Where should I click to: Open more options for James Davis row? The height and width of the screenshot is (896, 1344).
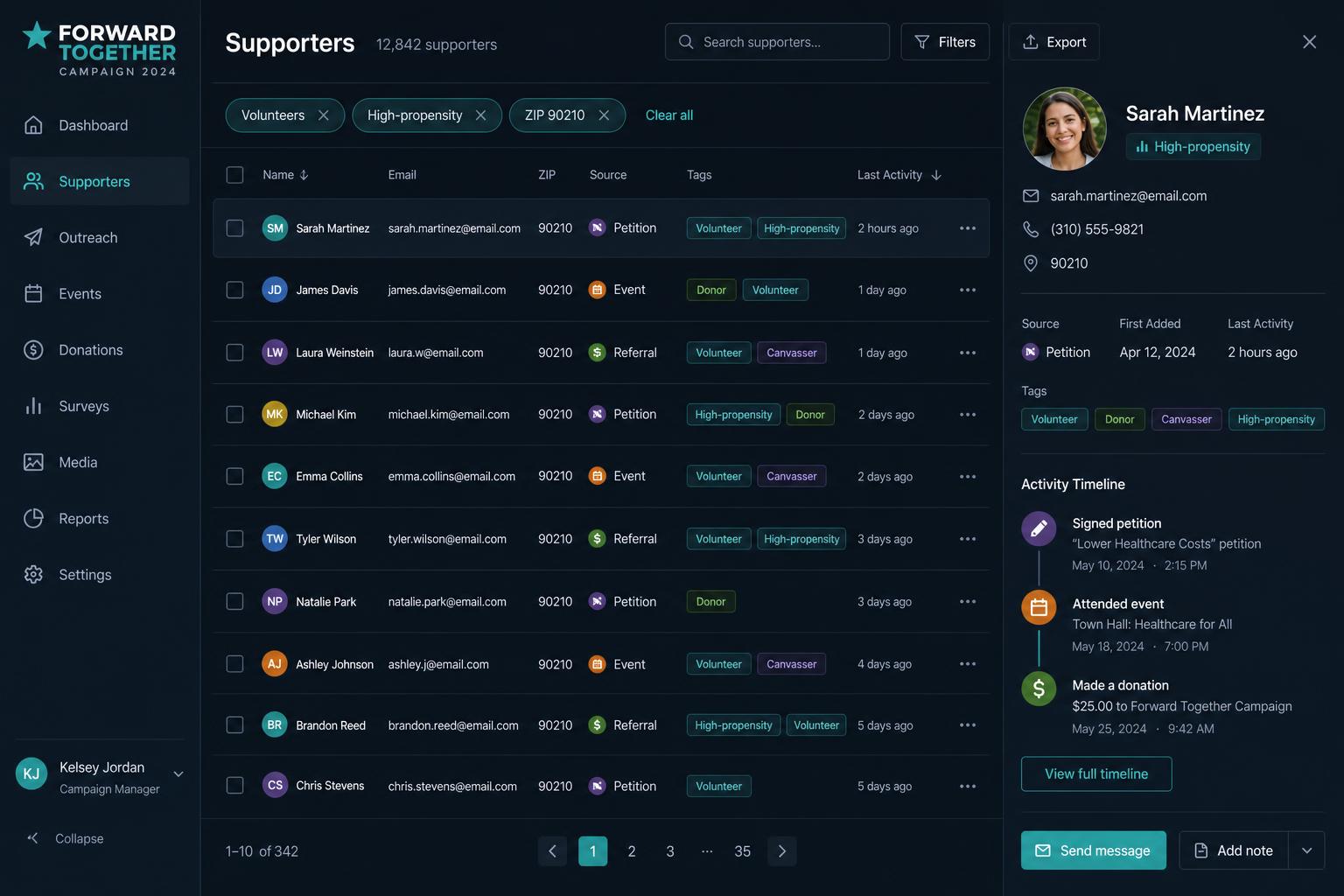pyautogui.click(x=968, y=290)
